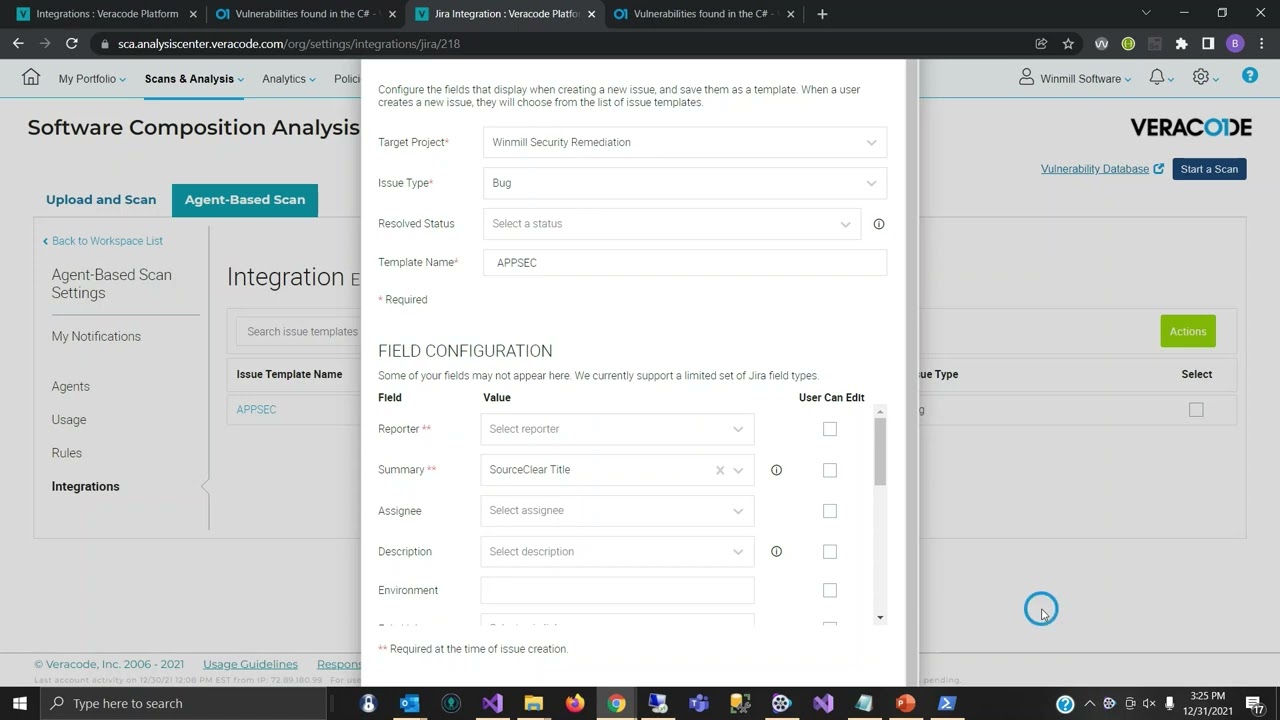This screenshot has height=720, width=1280.
Task: Enable User Can Edit for Summary
Action: coord(830,470)
